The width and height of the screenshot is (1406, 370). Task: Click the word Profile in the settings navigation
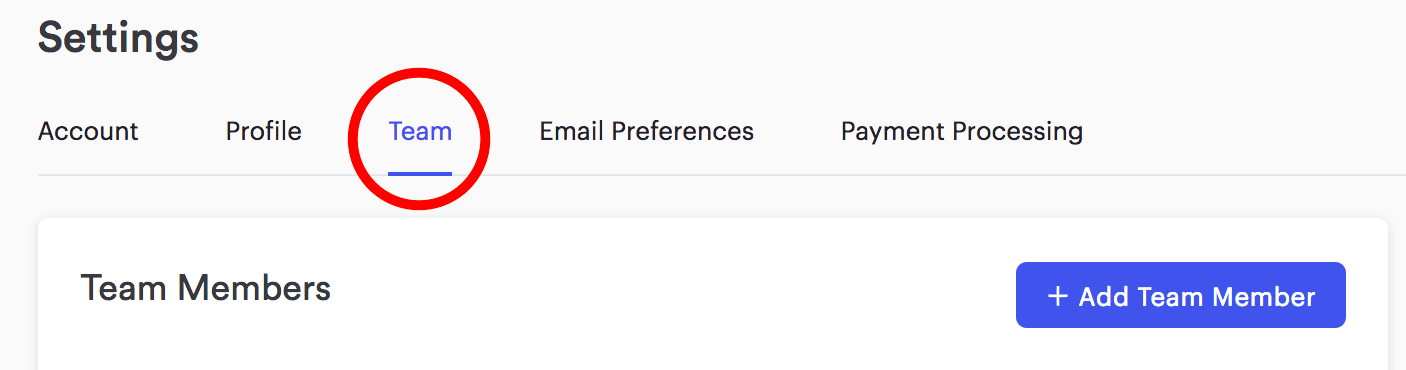coord(263,131)
